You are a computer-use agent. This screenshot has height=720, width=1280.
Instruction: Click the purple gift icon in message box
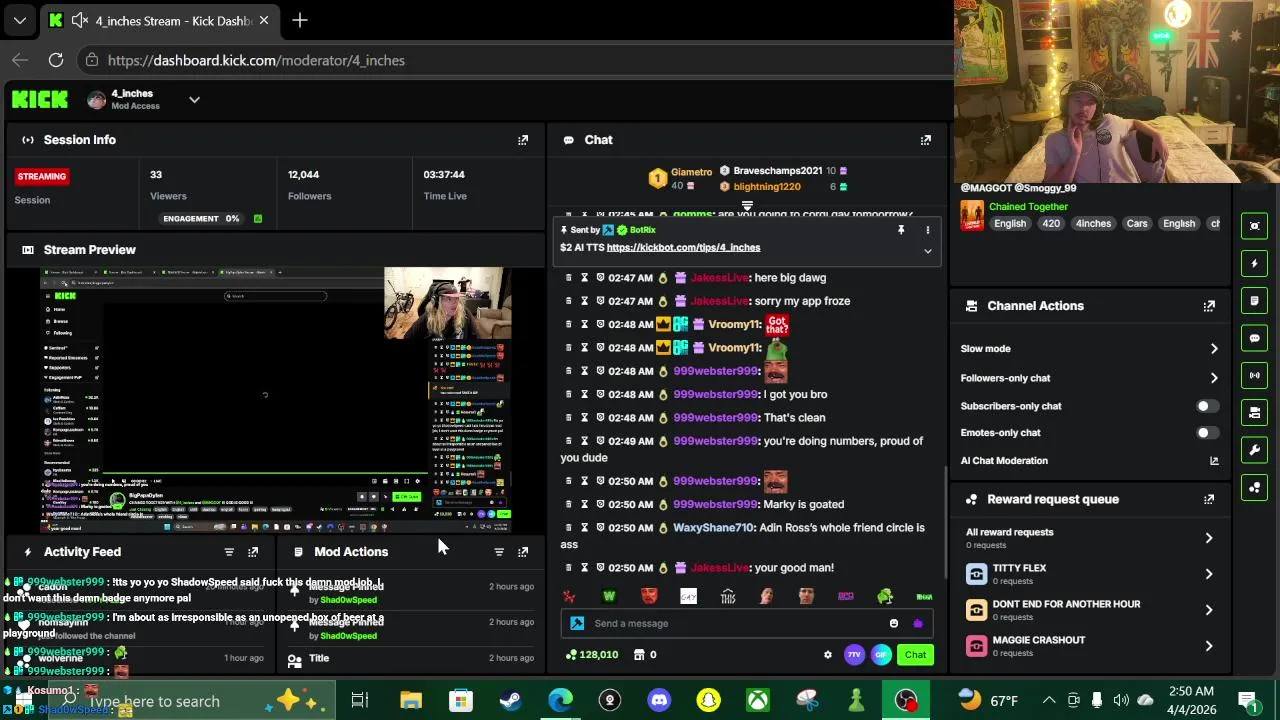coord(918,624)
